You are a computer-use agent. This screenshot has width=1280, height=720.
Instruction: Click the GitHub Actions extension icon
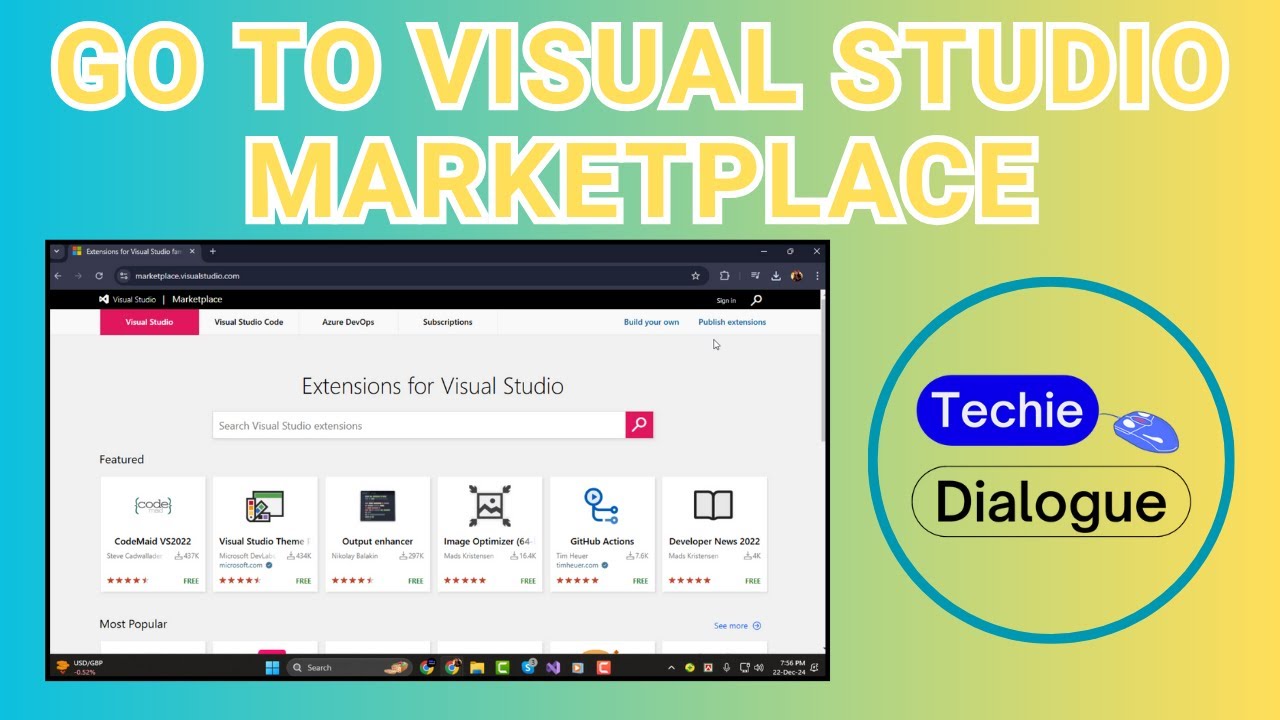click(x=602, y=506)
